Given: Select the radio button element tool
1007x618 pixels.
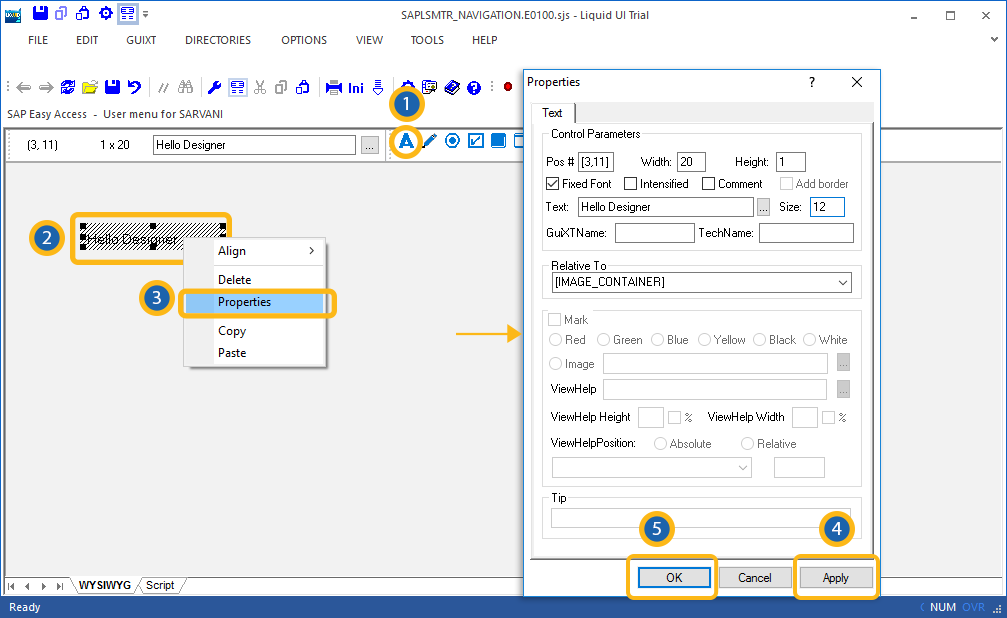Looking at the screenshot, I should pos(452,141).
